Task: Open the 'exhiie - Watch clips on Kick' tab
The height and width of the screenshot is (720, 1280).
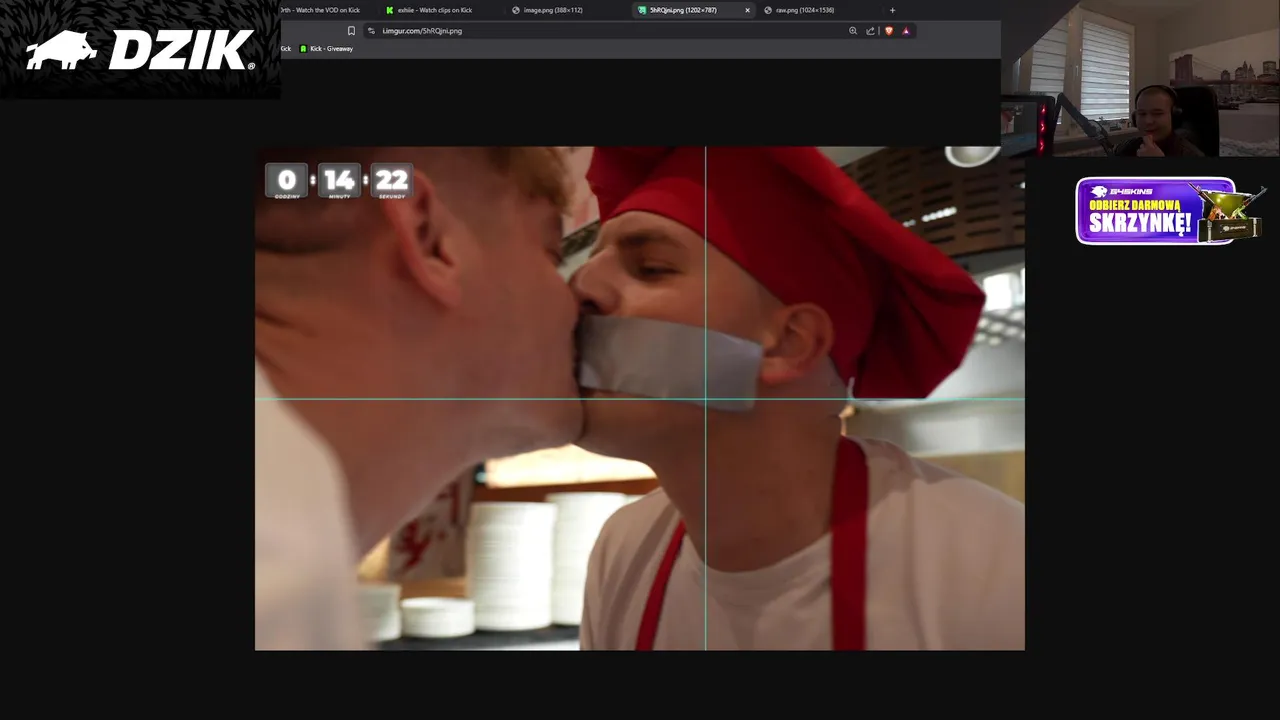Action: 436,10
